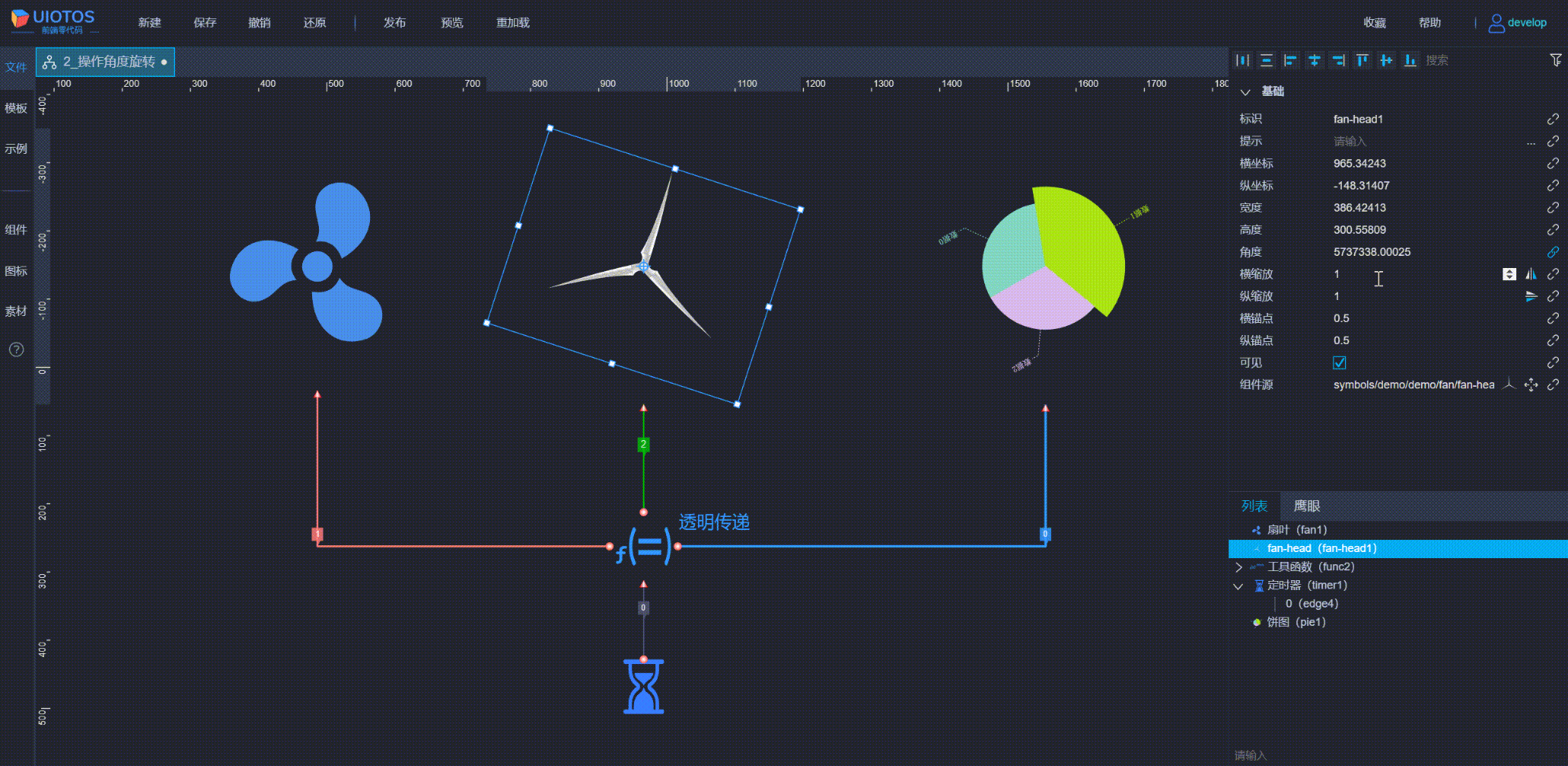Click align horizontal center icon
Viewport: 1568px width, 766px height.
1315,60
